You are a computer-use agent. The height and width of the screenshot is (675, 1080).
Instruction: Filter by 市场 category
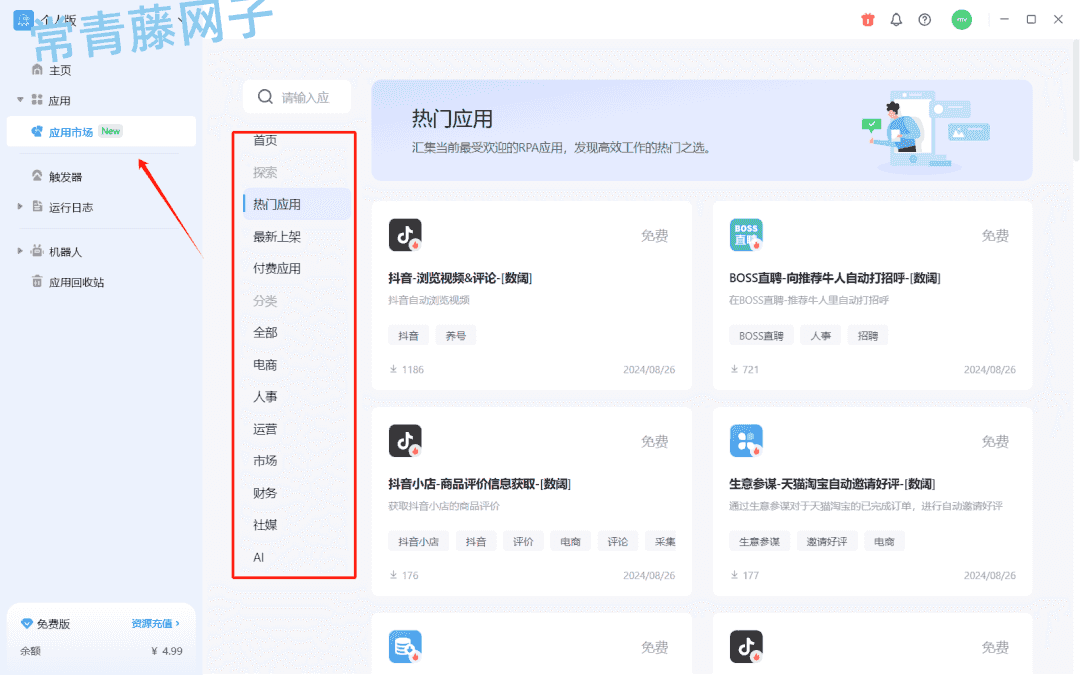[265, 461]
